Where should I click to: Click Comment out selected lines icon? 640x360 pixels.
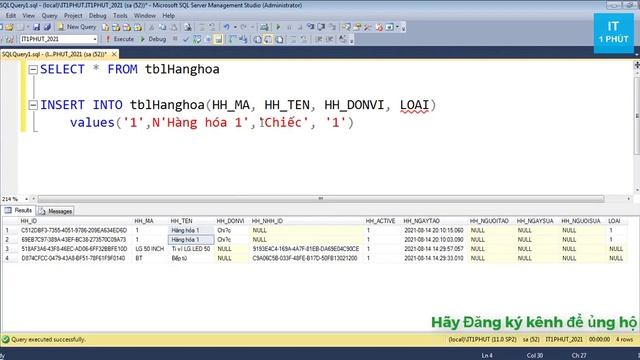pos(293,39)
